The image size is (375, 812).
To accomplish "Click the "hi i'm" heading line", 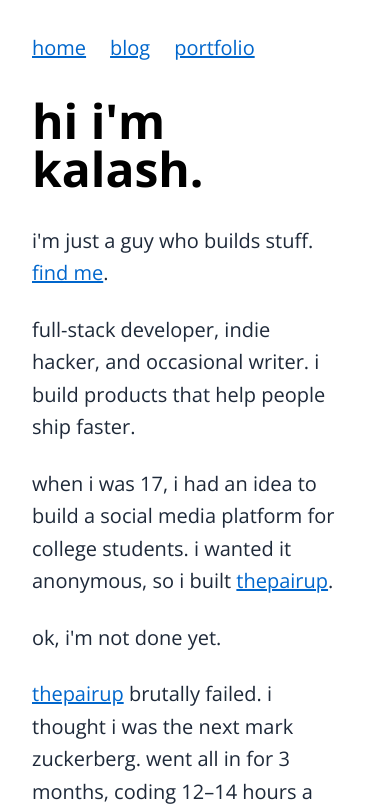I will [98, 122].
